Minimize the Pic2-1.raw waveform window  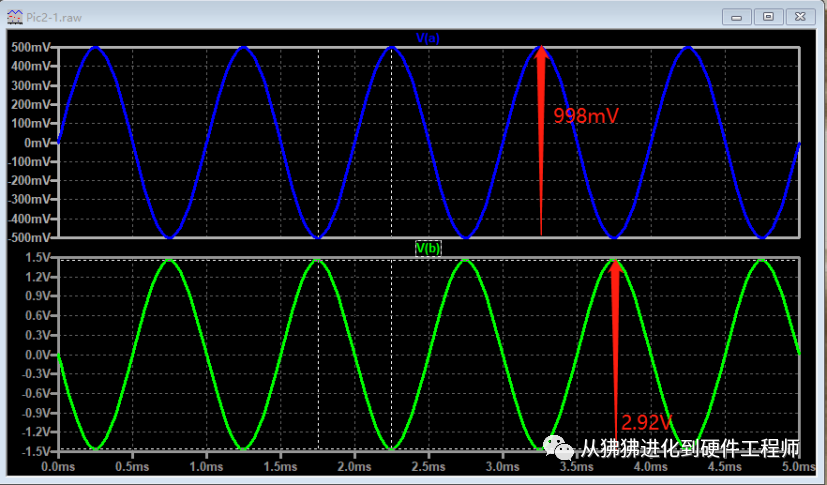tap(736, 17)
